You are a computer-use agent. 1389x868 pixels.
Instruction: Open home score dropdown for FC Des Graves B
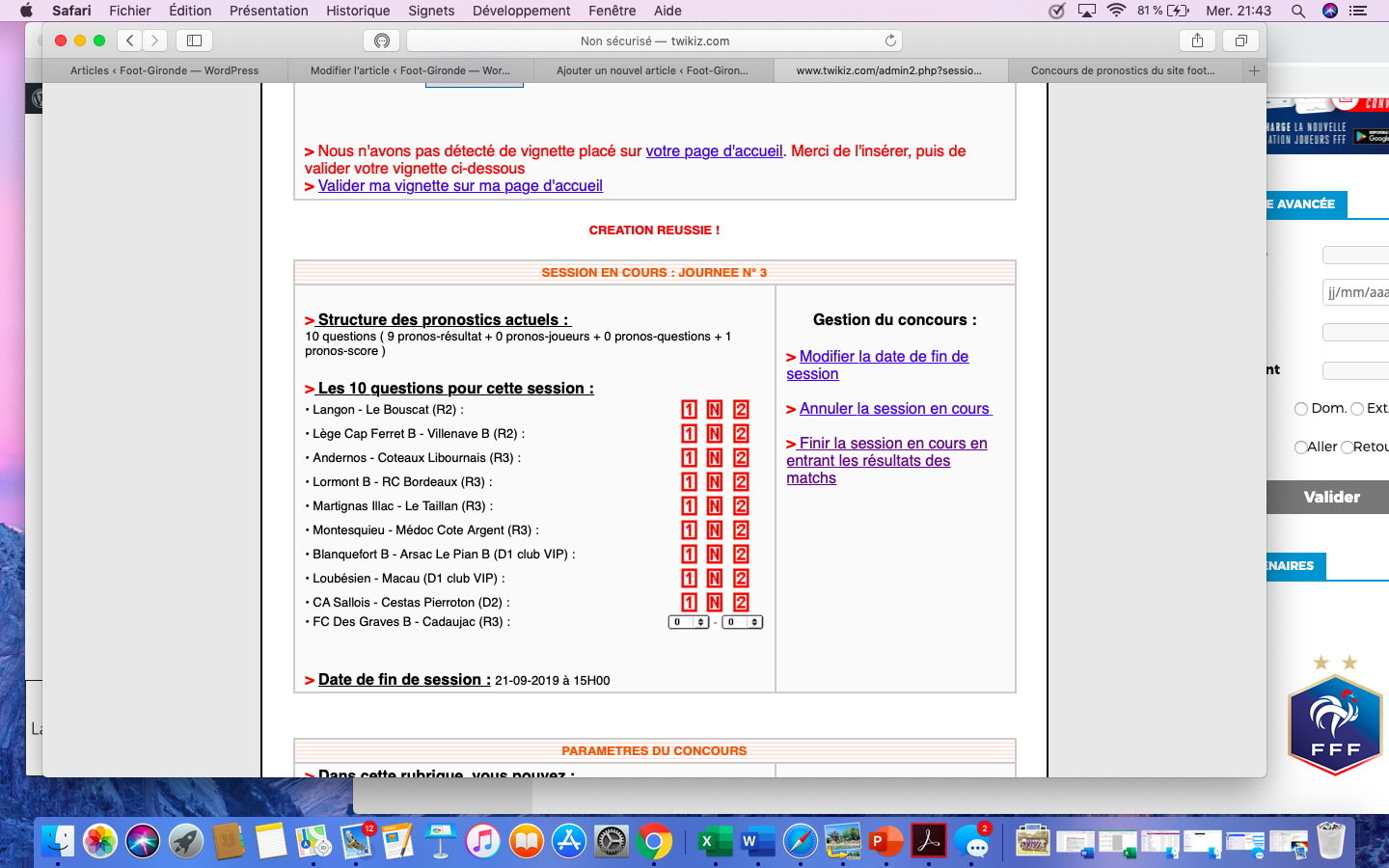689,622
